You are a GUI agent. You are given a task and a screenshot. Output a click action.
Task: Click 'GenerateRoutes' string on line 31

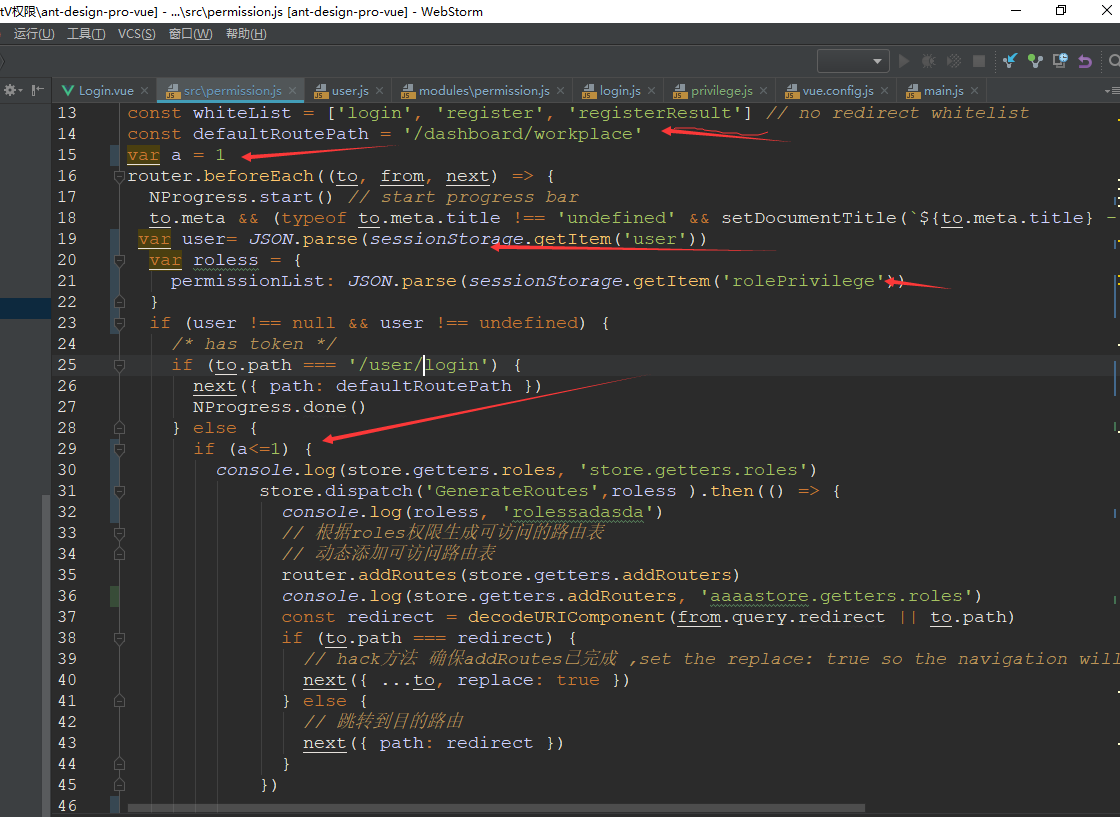coord(511,491)
